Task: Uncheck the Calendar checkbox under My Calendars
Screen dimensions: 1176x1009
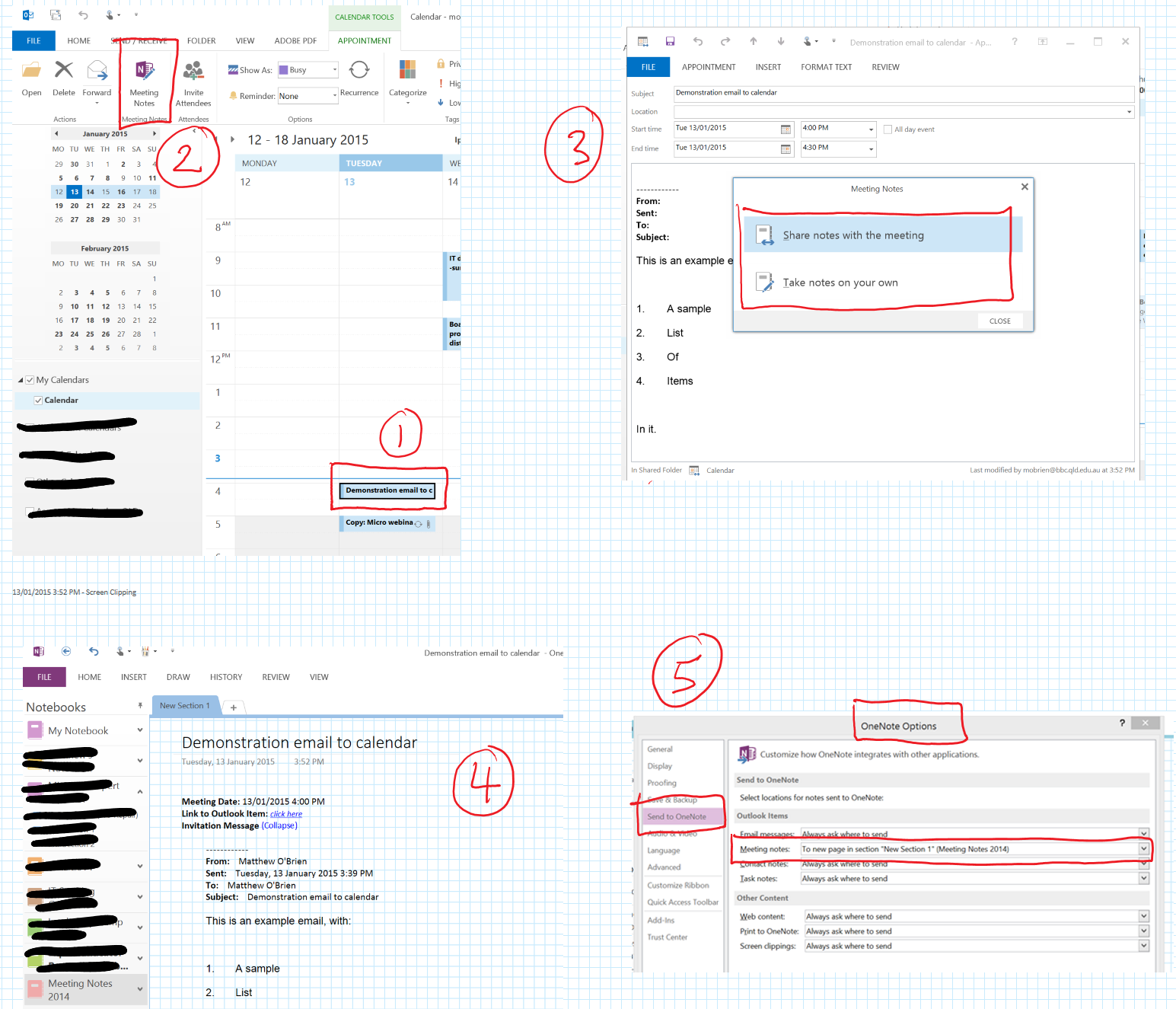Action: coord(38,400)
